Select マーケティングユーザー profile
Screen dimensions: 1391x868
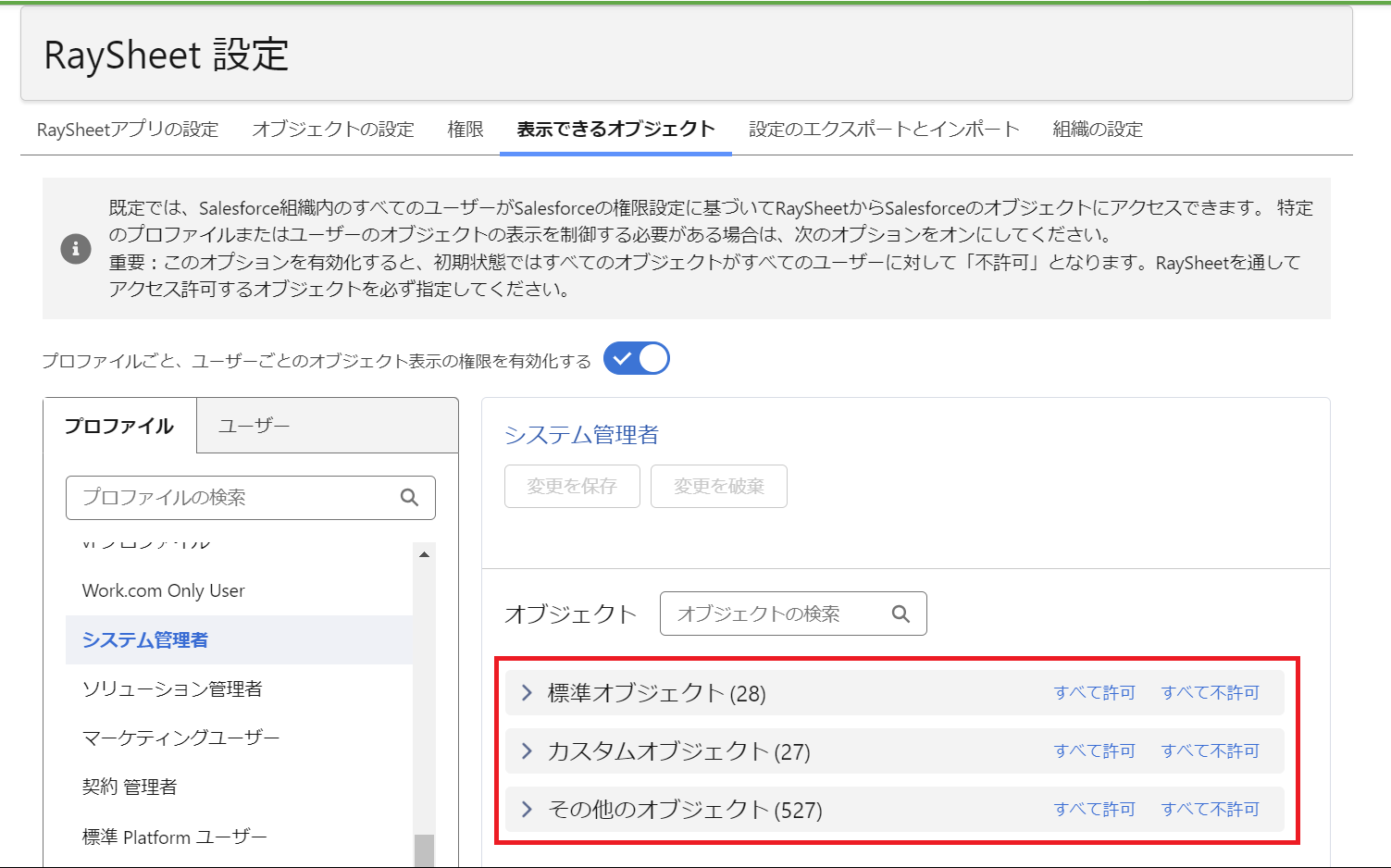point(239,738)
